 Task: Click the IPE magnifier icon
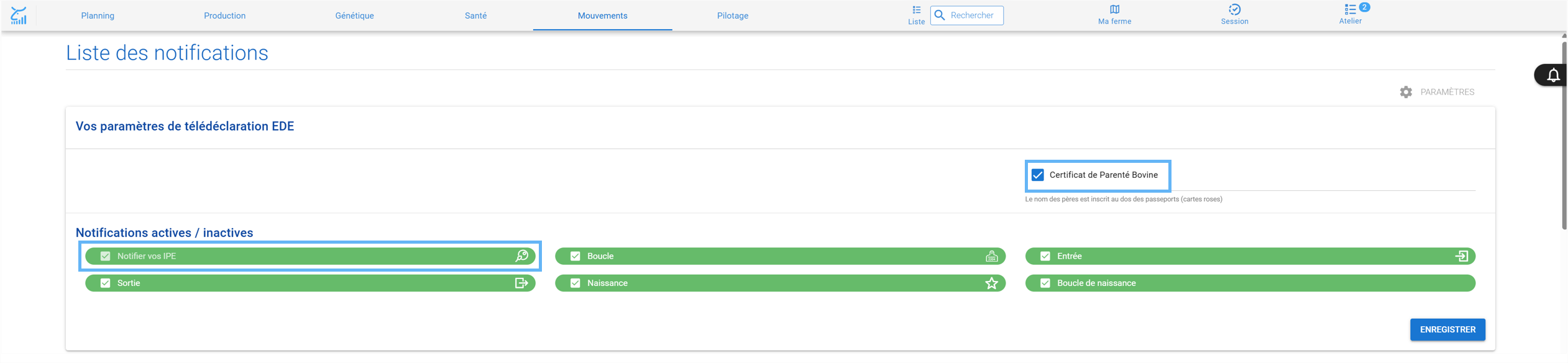[x=522, y=256]
